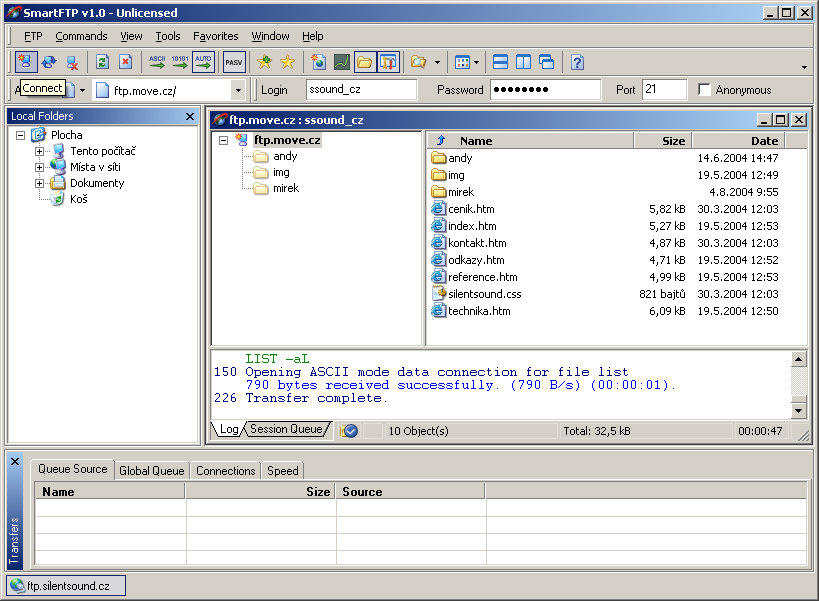Image resolution: width=819 pixels, height=601 pixels.
Task: Tile windows vertically via the toolbar icon
Action: (523, 62)
